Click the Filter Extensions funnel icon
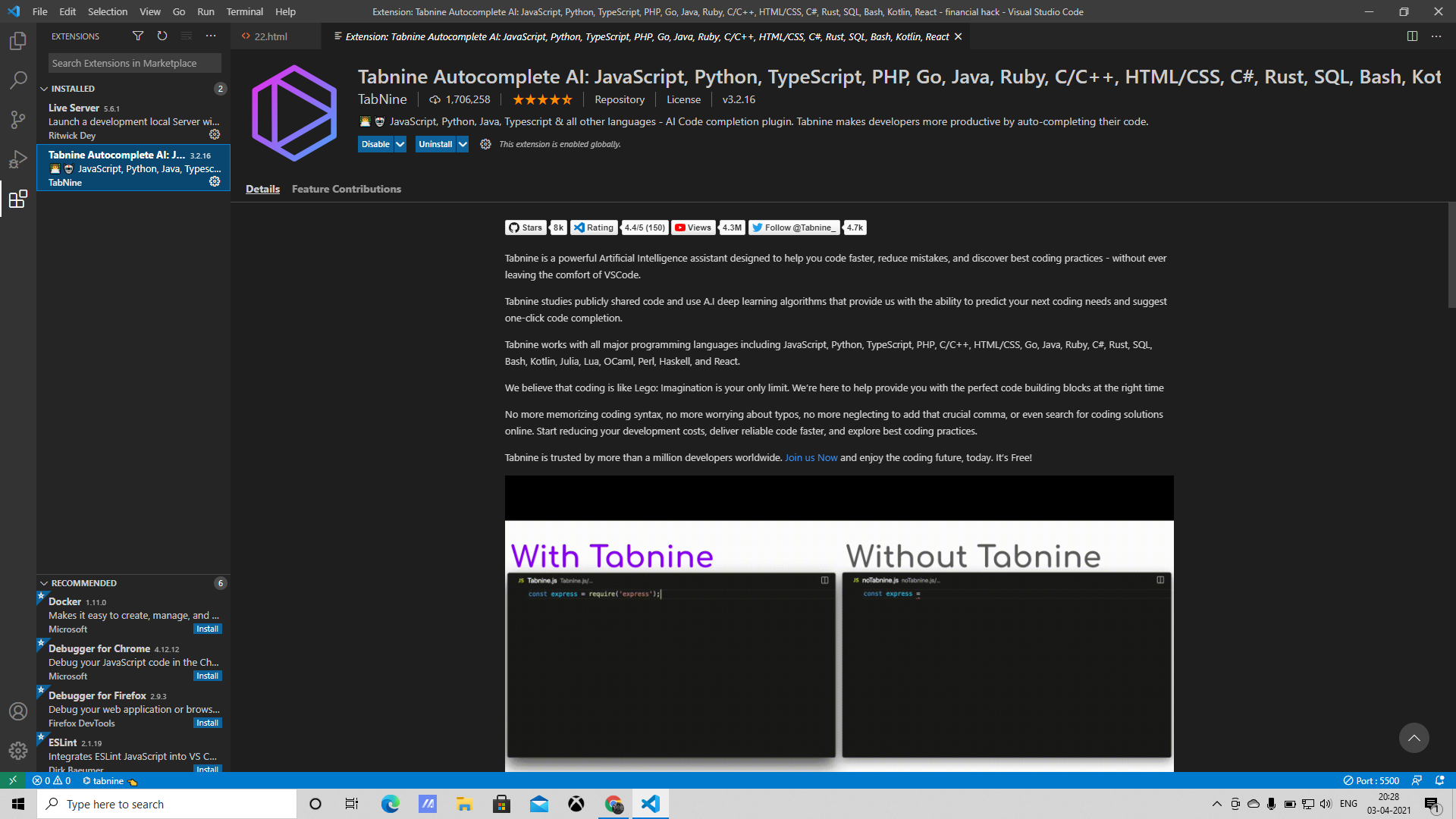Screen dimensions: 1456x819 [137, 36]
